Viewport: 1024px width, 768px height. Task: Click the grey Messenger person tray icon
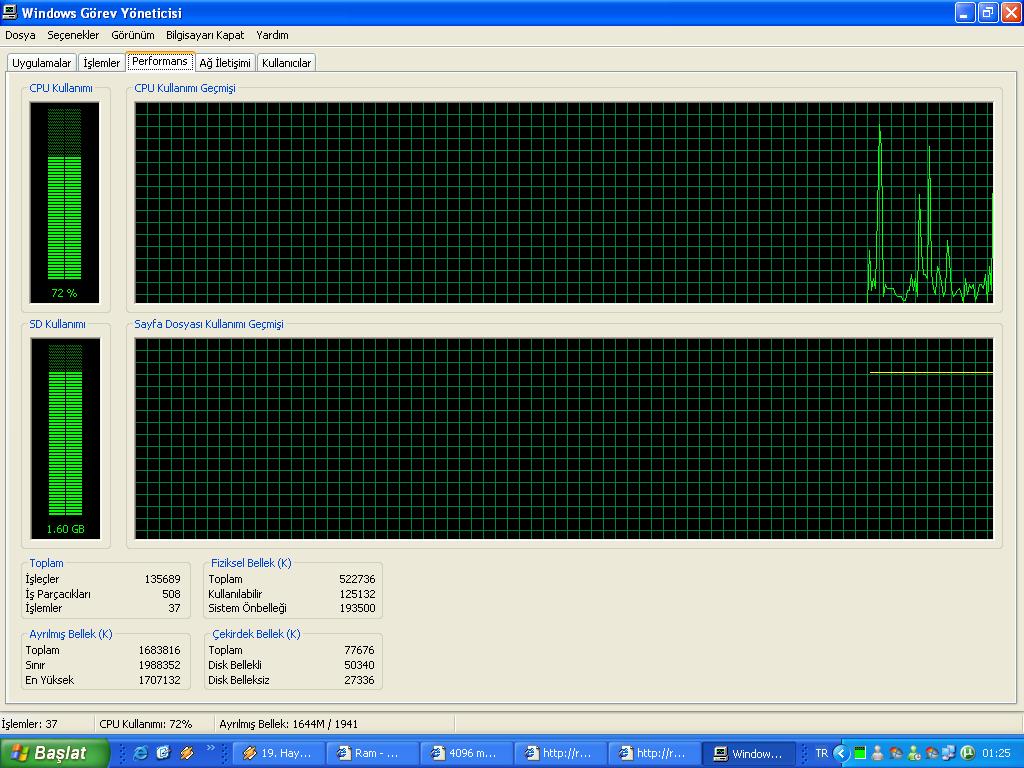tap(878, 753)
